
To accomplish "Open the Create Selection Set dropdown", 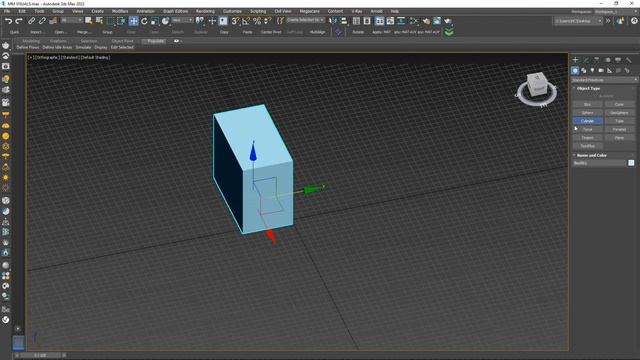I will [305, 20].
